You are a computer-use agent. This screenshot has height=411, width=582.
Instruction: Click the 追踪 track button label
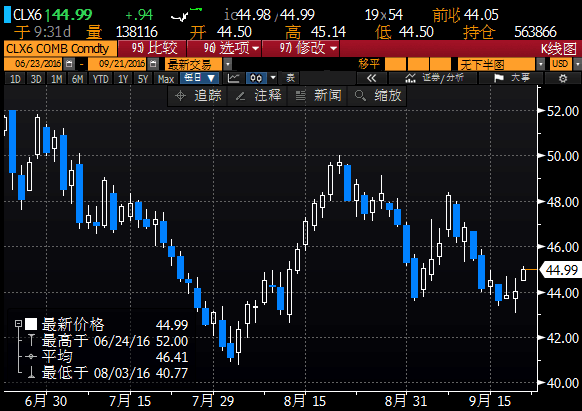[x=207, y=96]
